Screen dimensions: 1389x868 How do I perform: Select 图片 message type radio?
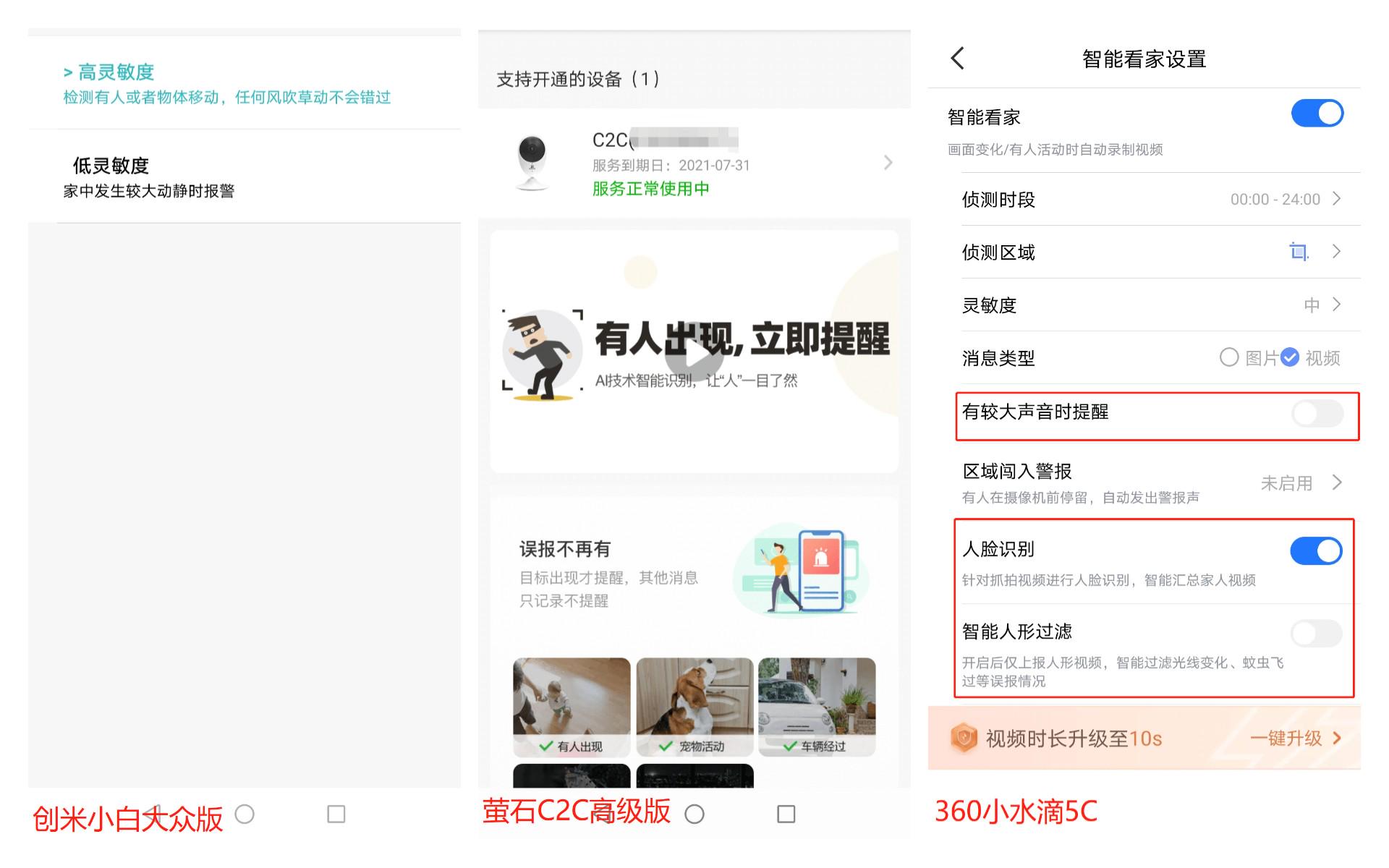(x=1229, y=357)
